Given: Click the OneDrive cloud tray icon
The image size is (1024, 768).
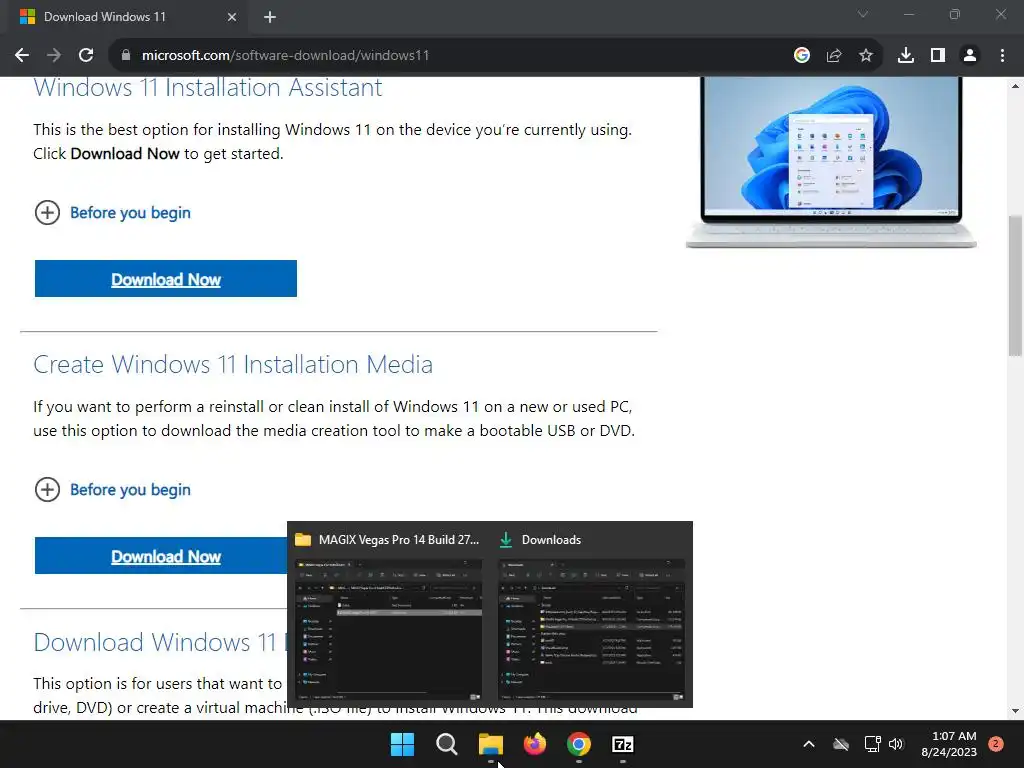Looking at the screenshot, I should point(841,744).
